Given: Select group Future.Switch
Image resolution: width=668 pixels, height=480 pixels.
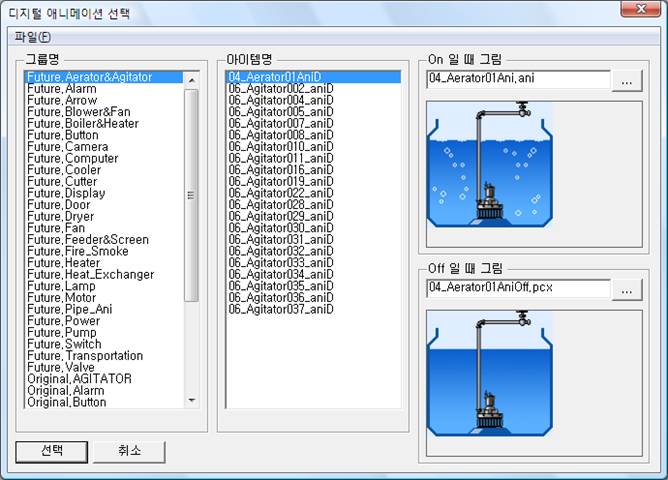Looking at the screenshot, I should (x=104, y=344).
